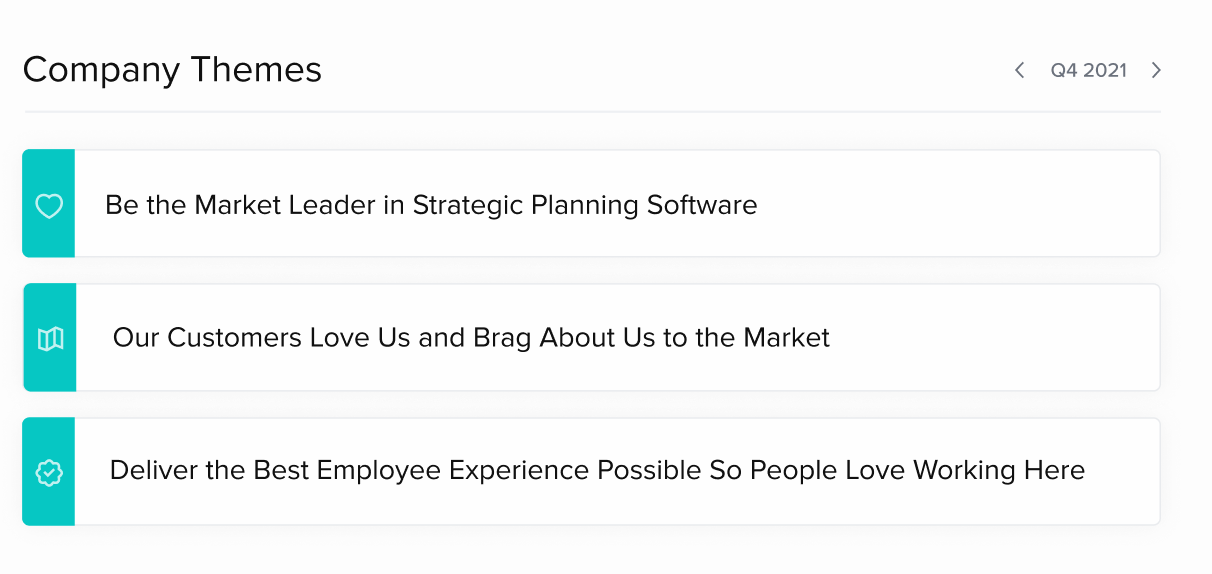Click the teal color block on the first theme card

49,204
